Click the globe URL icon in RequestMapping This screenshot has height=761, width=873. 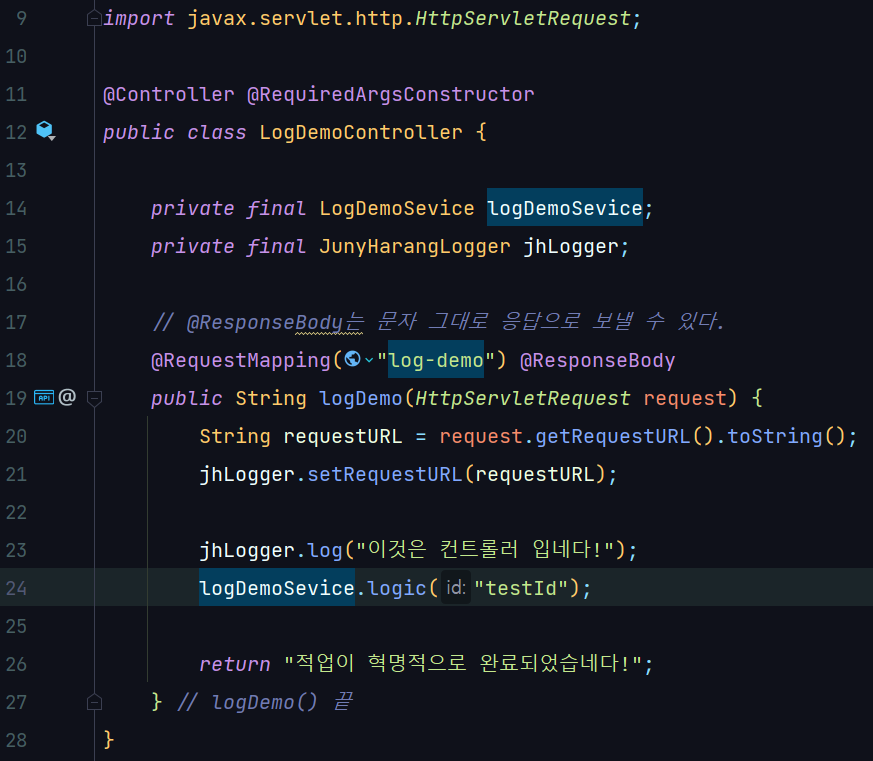(352, 359)
